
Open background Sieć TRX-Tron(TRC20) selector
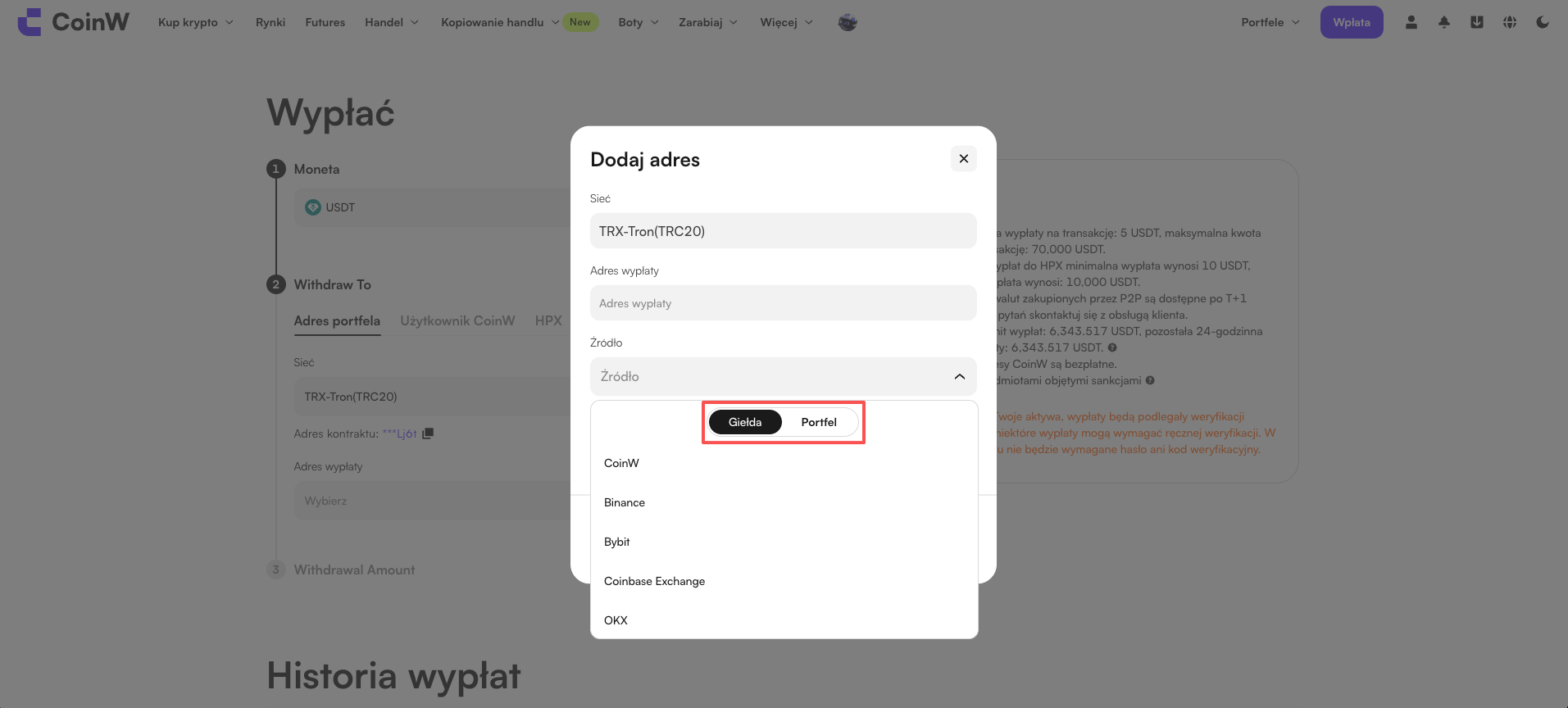tap(433, 397)
